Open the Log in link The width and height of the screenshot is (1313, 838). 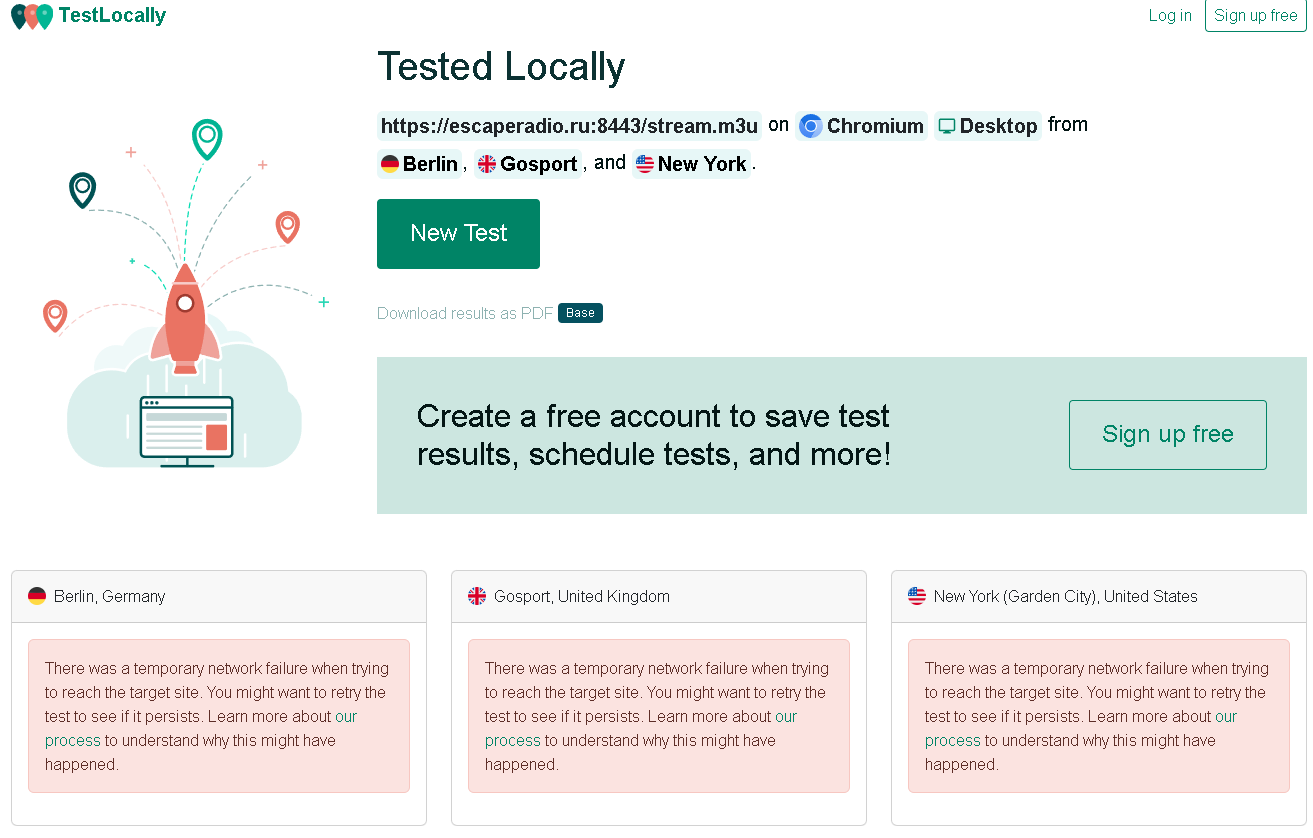tap(1169, 15)
